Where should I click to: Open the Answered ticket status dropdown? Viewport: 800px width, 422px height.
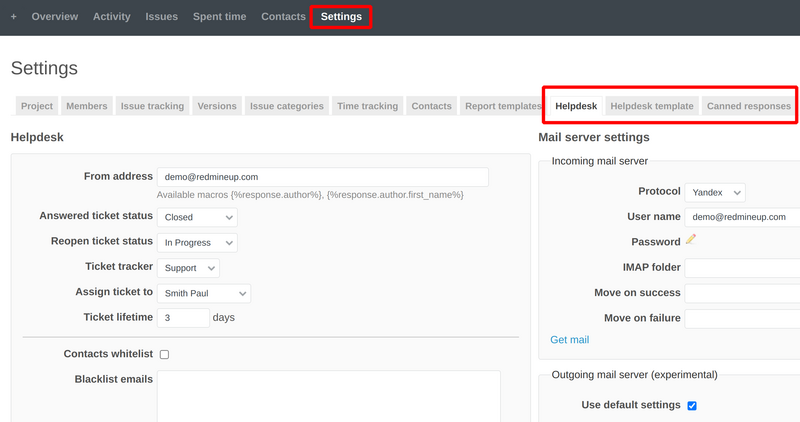point(197,217)
